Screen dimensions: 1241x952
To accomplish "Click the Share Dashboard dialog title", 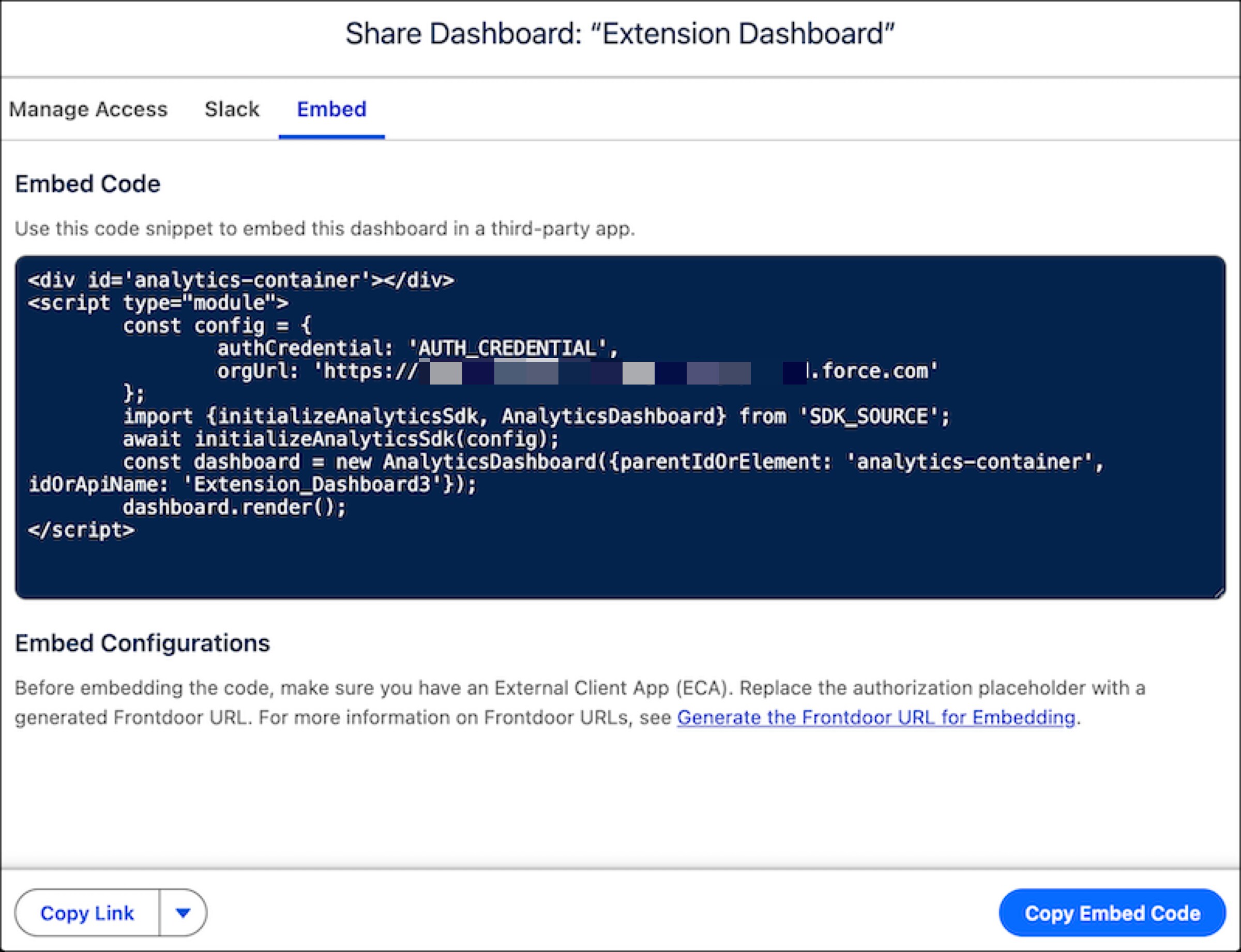I will tap(620, 33).
